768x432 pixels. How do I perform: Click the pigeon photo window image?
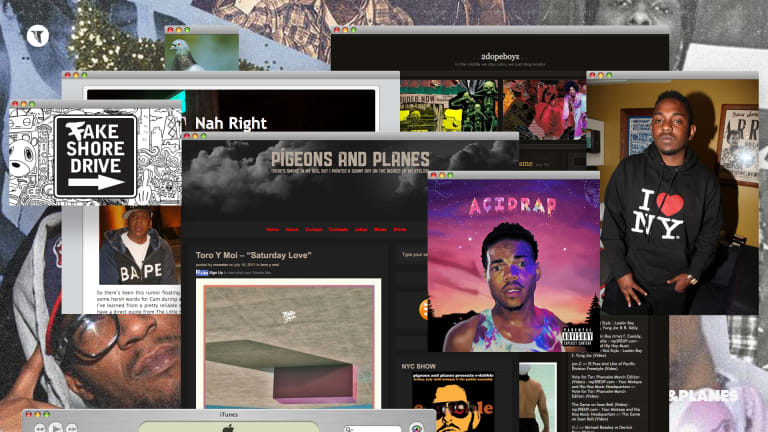tap(202, 52)
